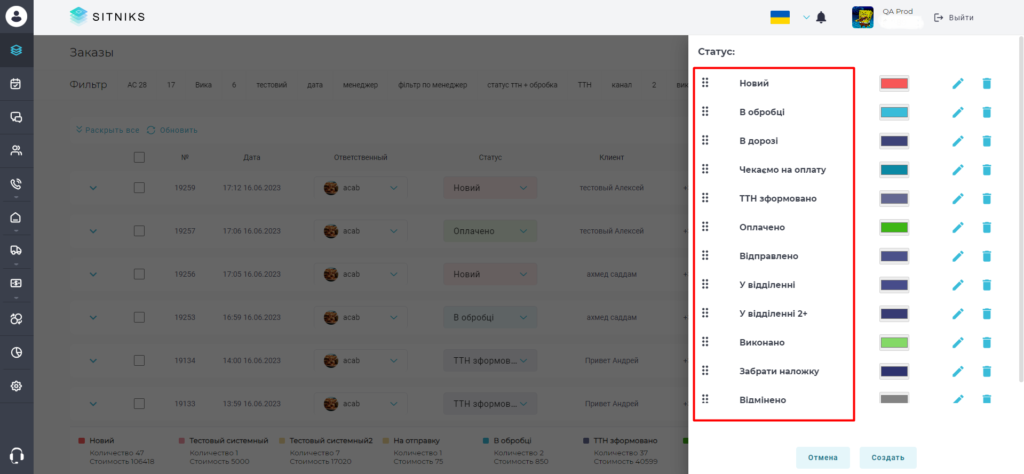The height and width of the screenshot is (474, 1024).
Task: Select the АС 28 filter tab
Action: 137,85
